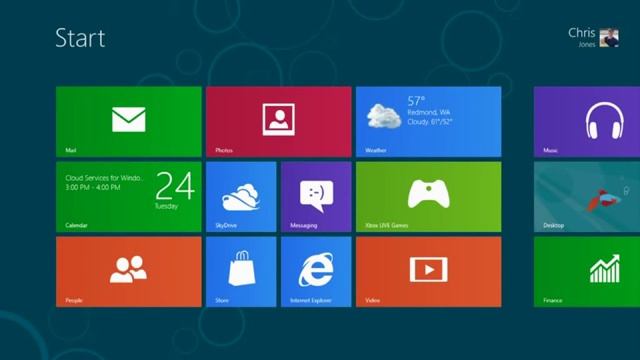Switch to the Desktop tile
The width and height of the screenshot is (640, 360).
587,197
